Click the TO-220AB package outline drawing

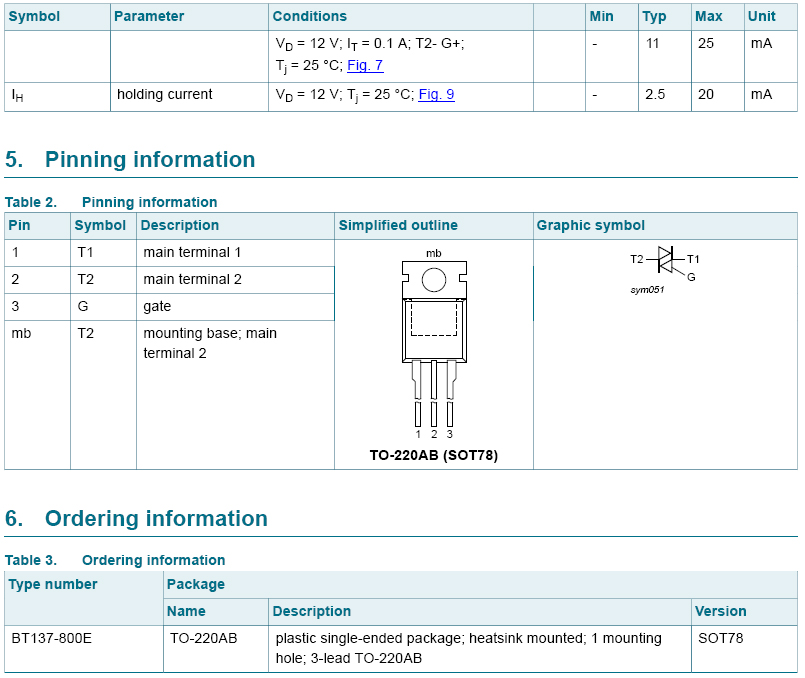point(433,330)
